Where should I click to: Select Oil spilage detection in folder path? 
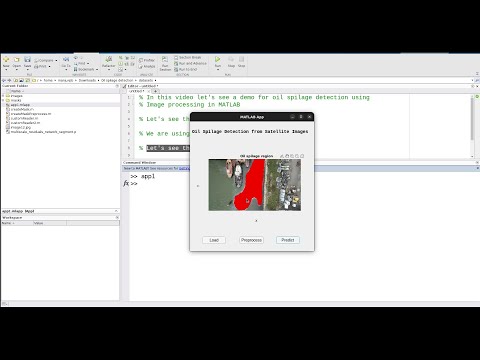click(117, 80)
